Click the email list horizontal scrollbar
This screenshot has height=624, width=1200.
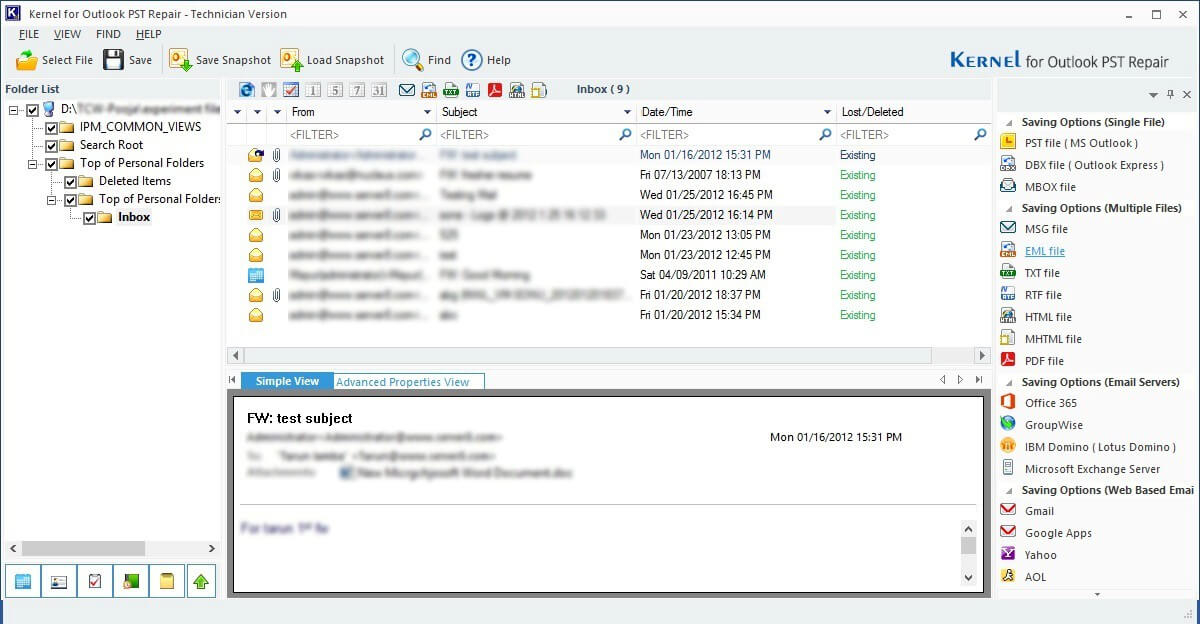point(608,355)
